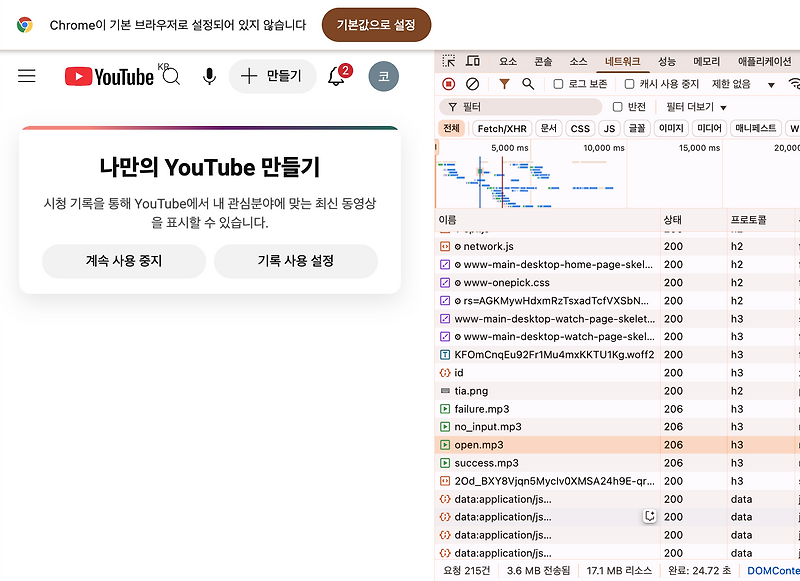The image size is (800, 581).
Task: Click the YouTube search magnifier icon
Action: pyautogui.click(x=172, y=77)
